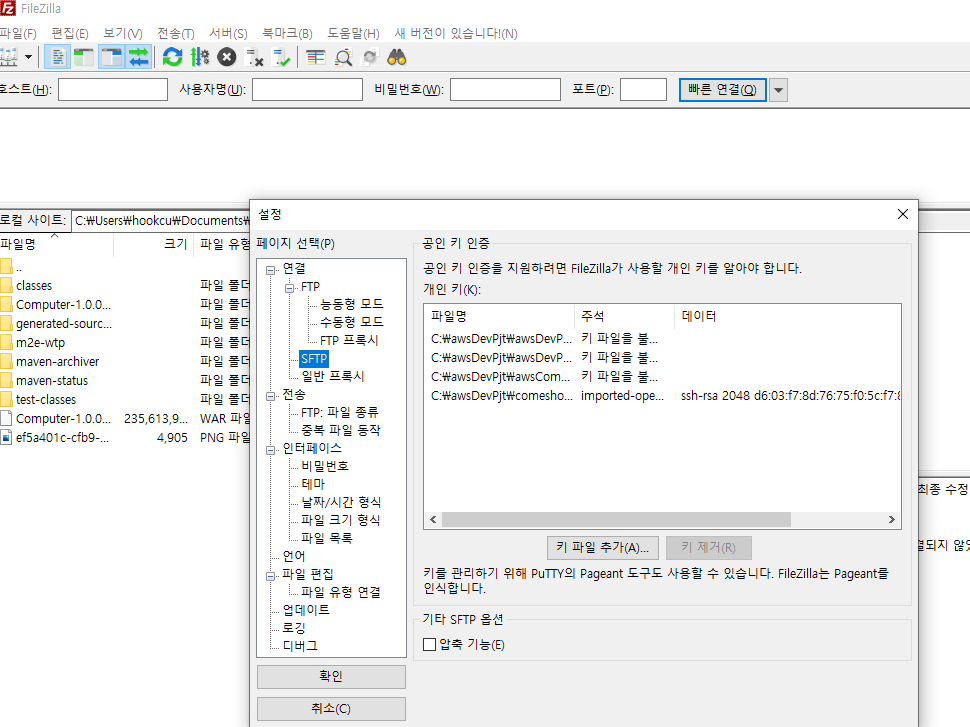This screenshot has height=727, width=970.
Task: Click 새 버전이 있습니다 menu item
Action: (456, 33)
